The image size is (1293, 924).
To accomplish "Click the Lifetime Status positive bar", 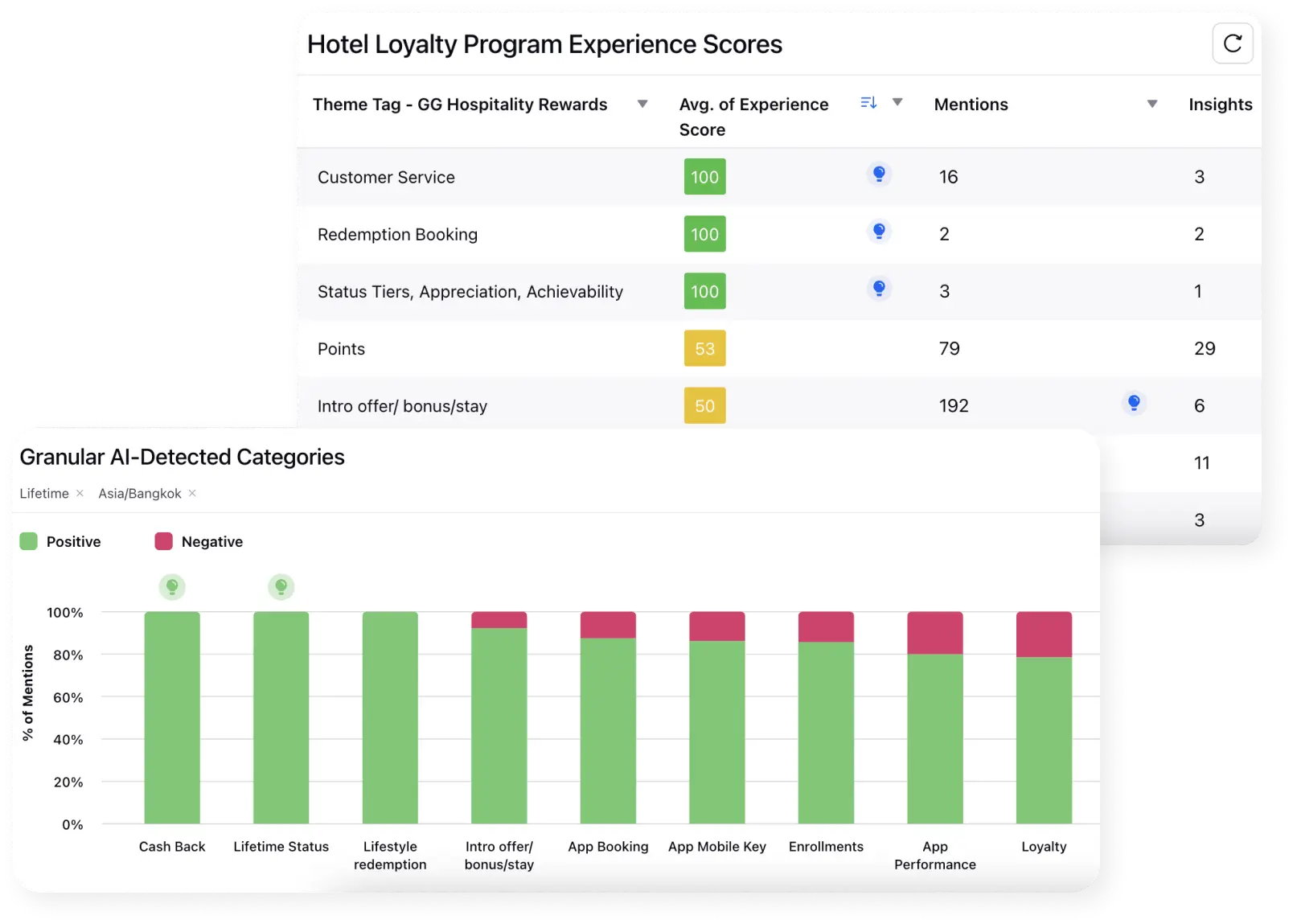I will 281,717.
